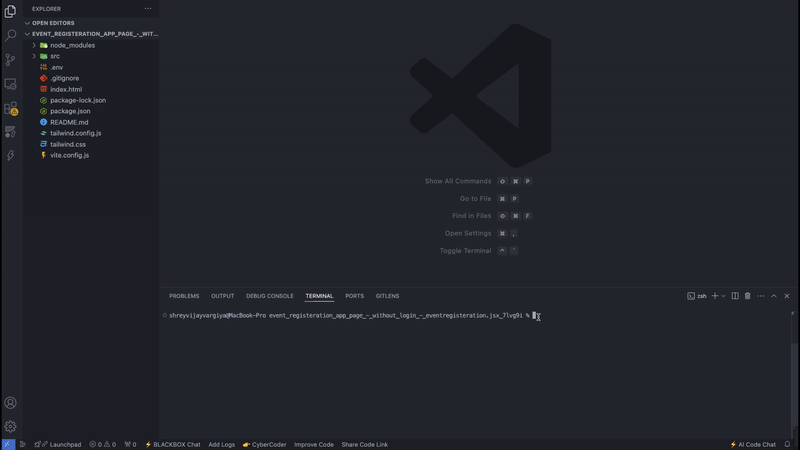800x450 pixels.
Task: Switch to the PROBLEMS tab
Action: [184, 296]
